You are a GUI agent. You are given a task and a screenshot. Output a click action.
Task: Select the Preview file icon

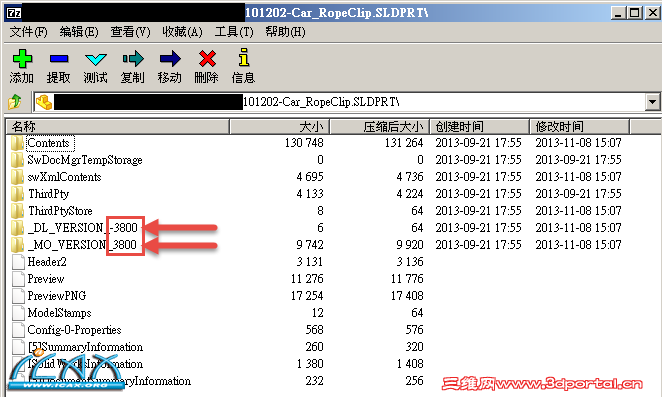point(18,279)
